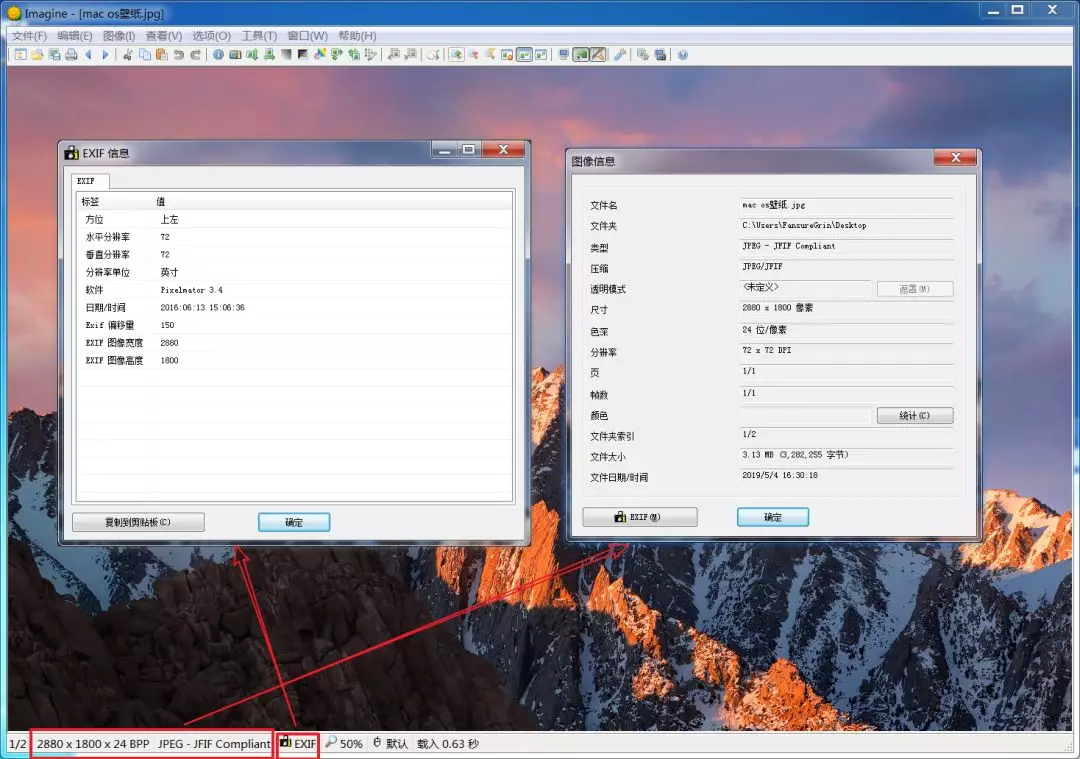Viewport: 1080px width, 759px height.
Task: Open the 图像(I) menu
Action: point(119,36)
